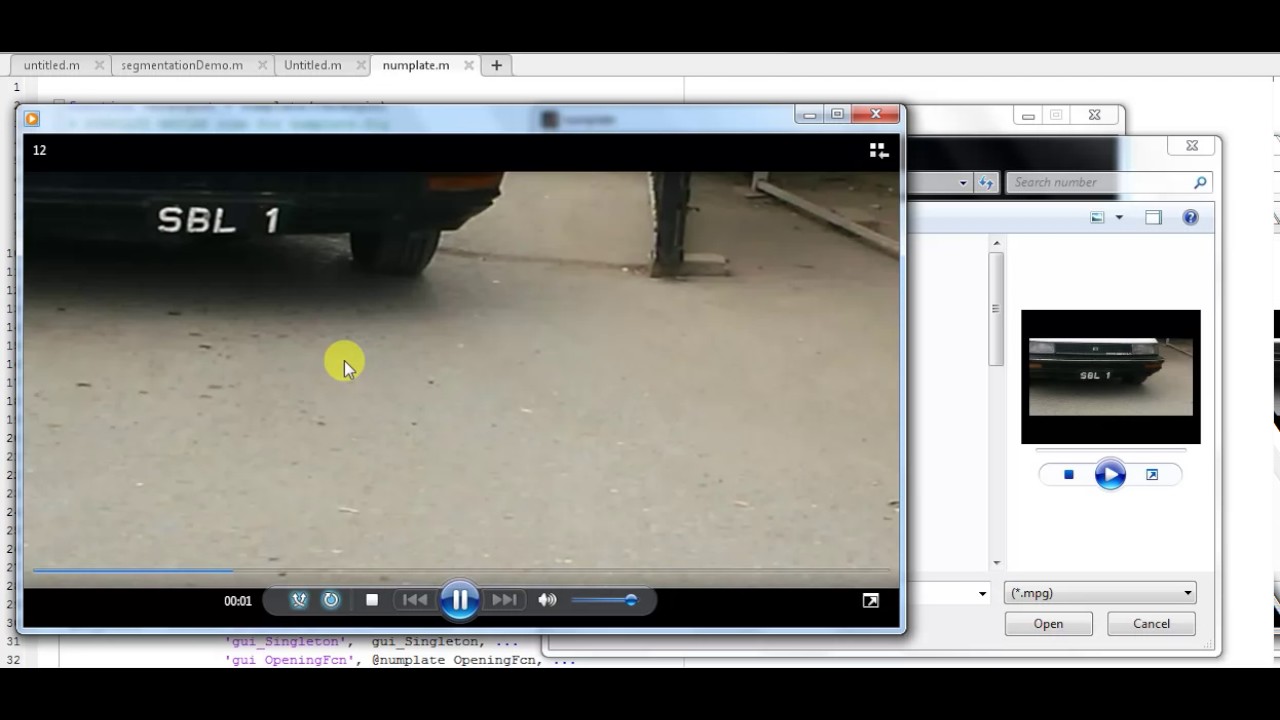Close the numplate.m tab
Screen dimensions: 1280x720
[x=469, y=65]
